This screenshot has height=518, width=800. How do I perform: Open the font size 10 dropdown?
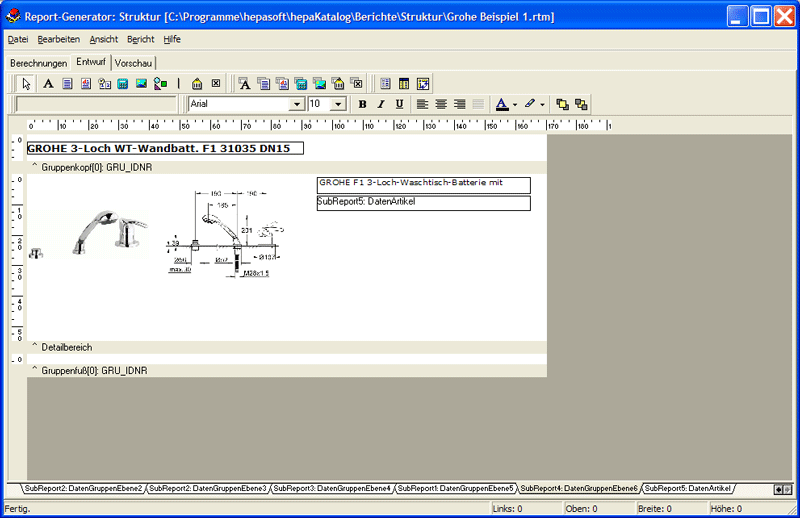338,104
